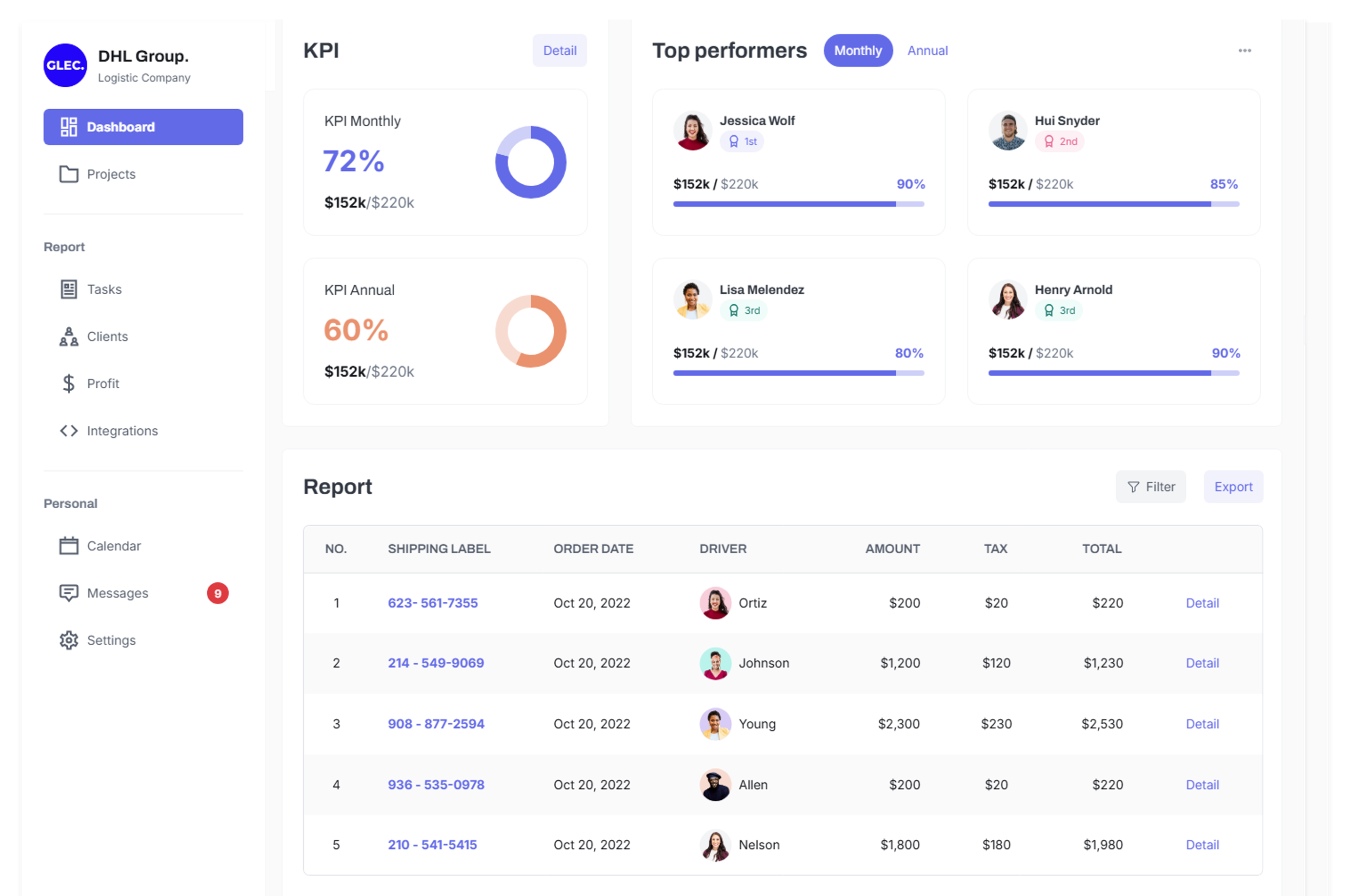Click the SHIPPING LABEL column header
This screenshot has width=1350, height=896.
click(x=439, y=549)
